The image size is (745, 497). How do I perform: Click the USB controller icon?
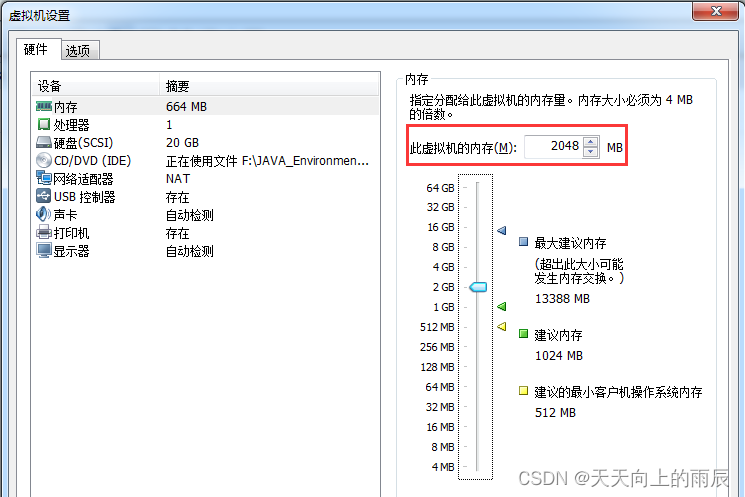coord(44,196)
